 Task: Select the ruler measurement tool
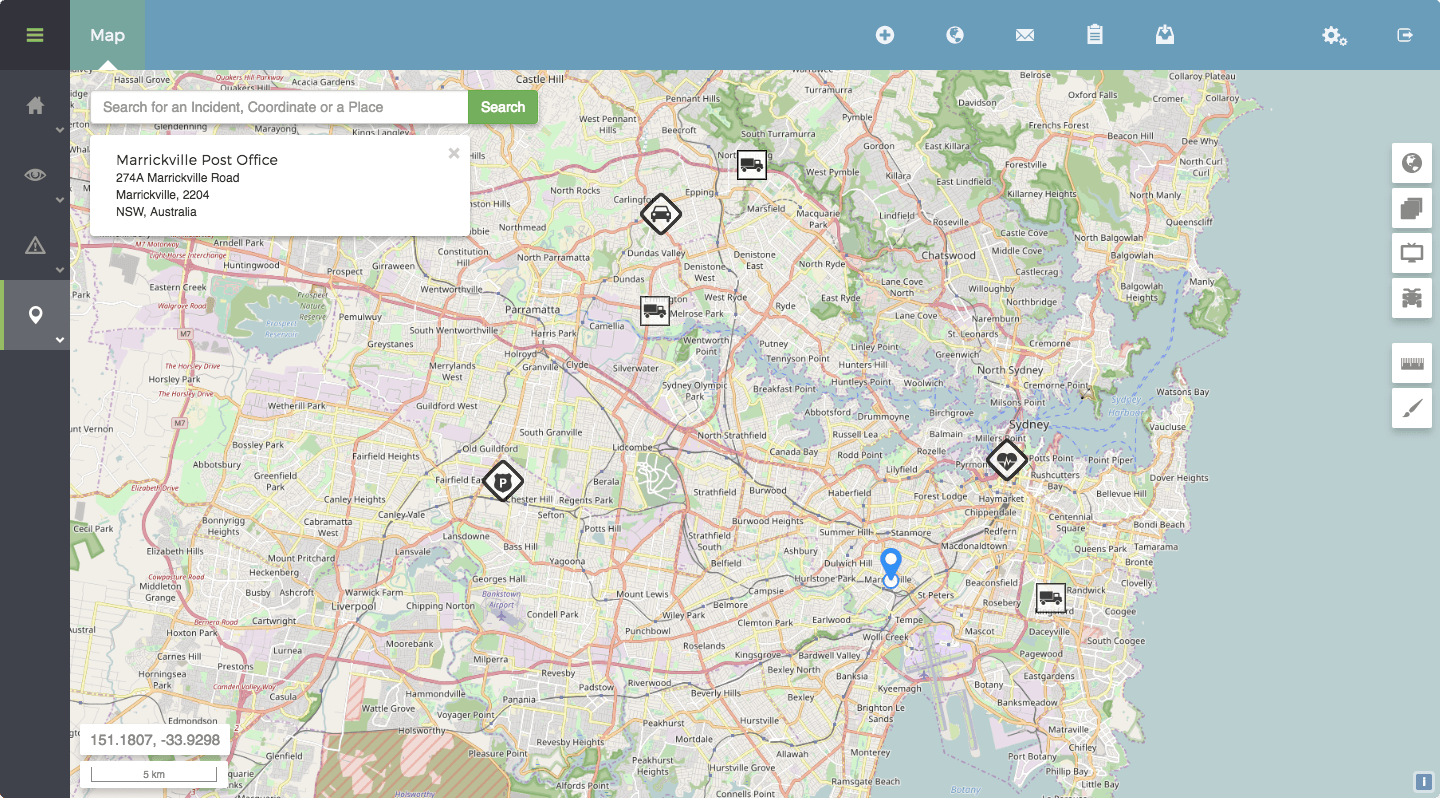click(x=1411, y=364)
